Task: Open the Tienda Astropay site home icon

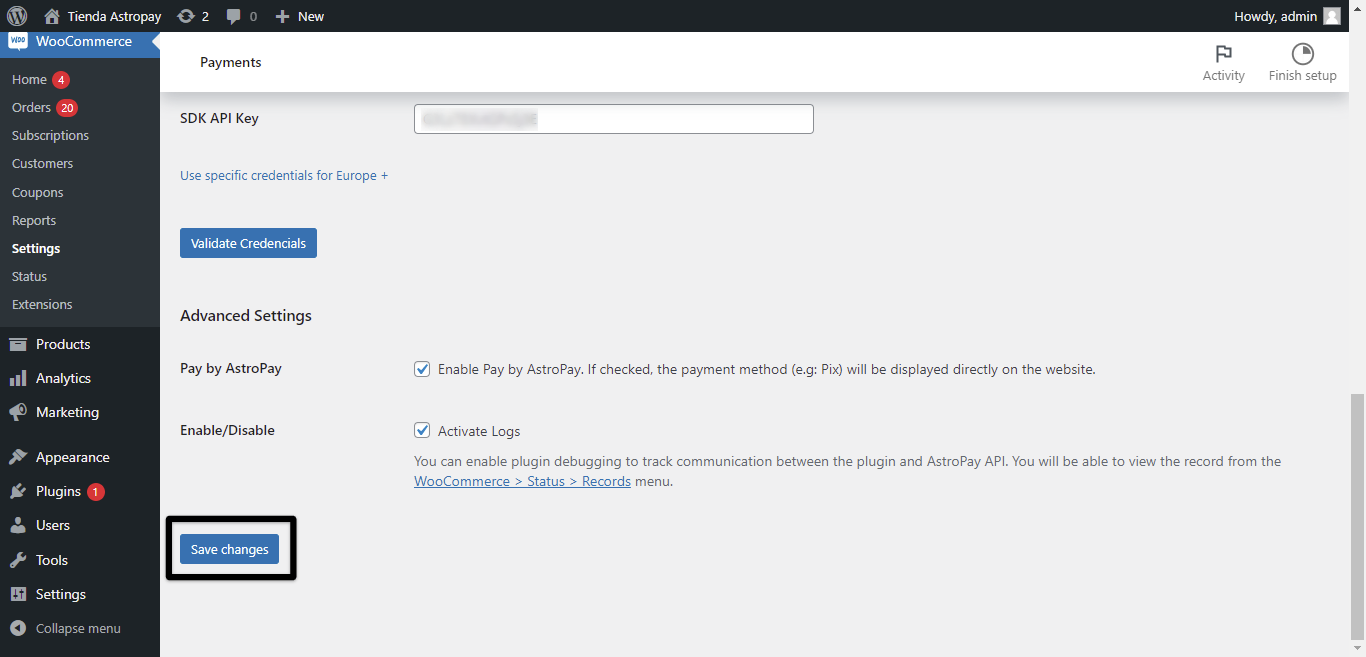Action: (52, 16)
